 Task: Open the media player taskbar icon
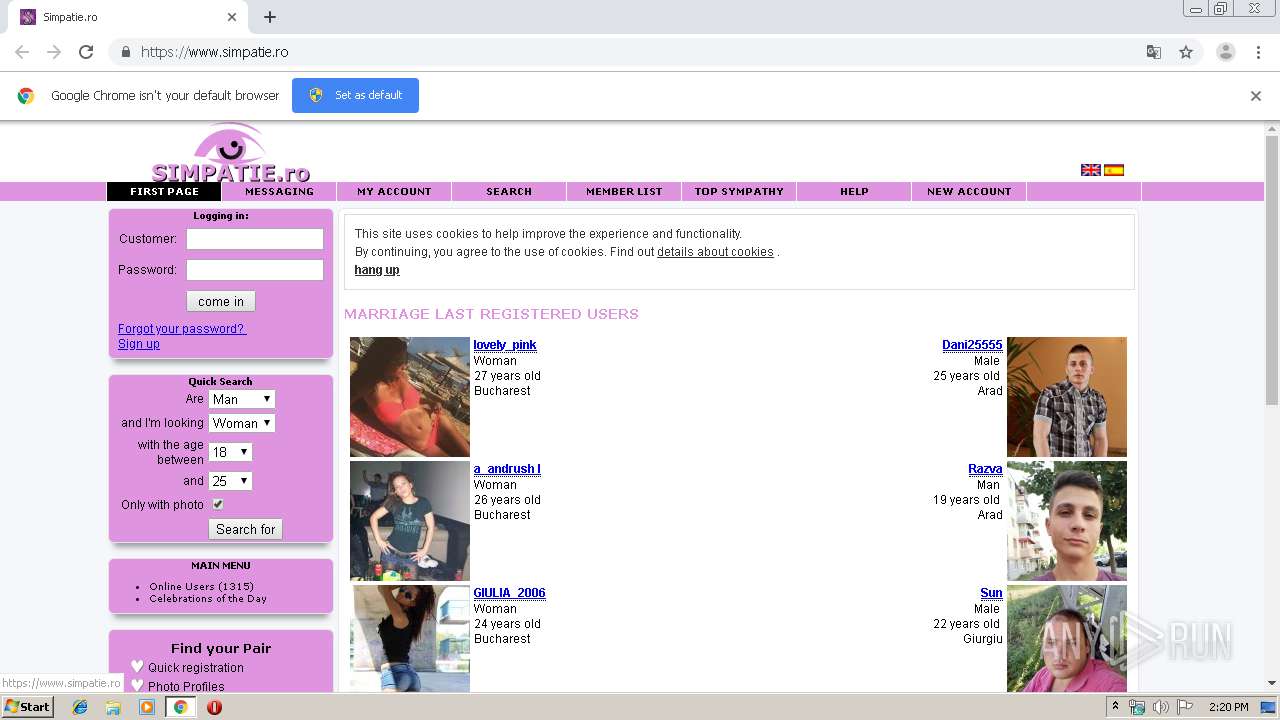point(147,707)
